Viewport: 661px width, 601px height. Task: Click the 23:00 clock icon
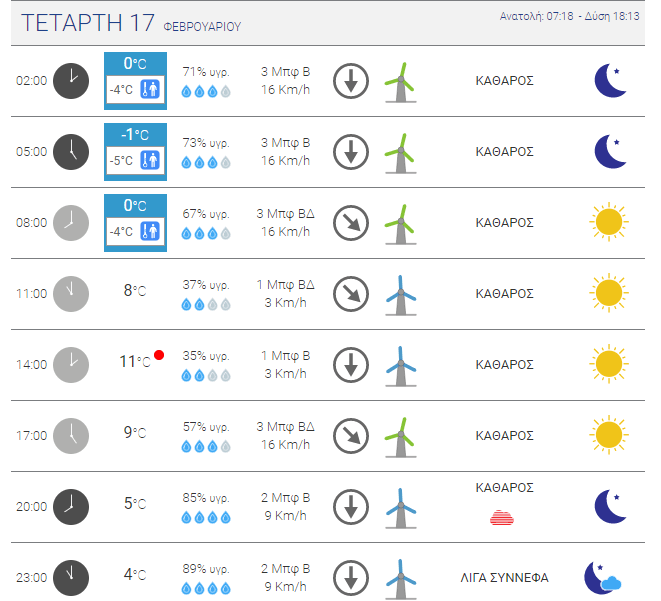point(71,578)
